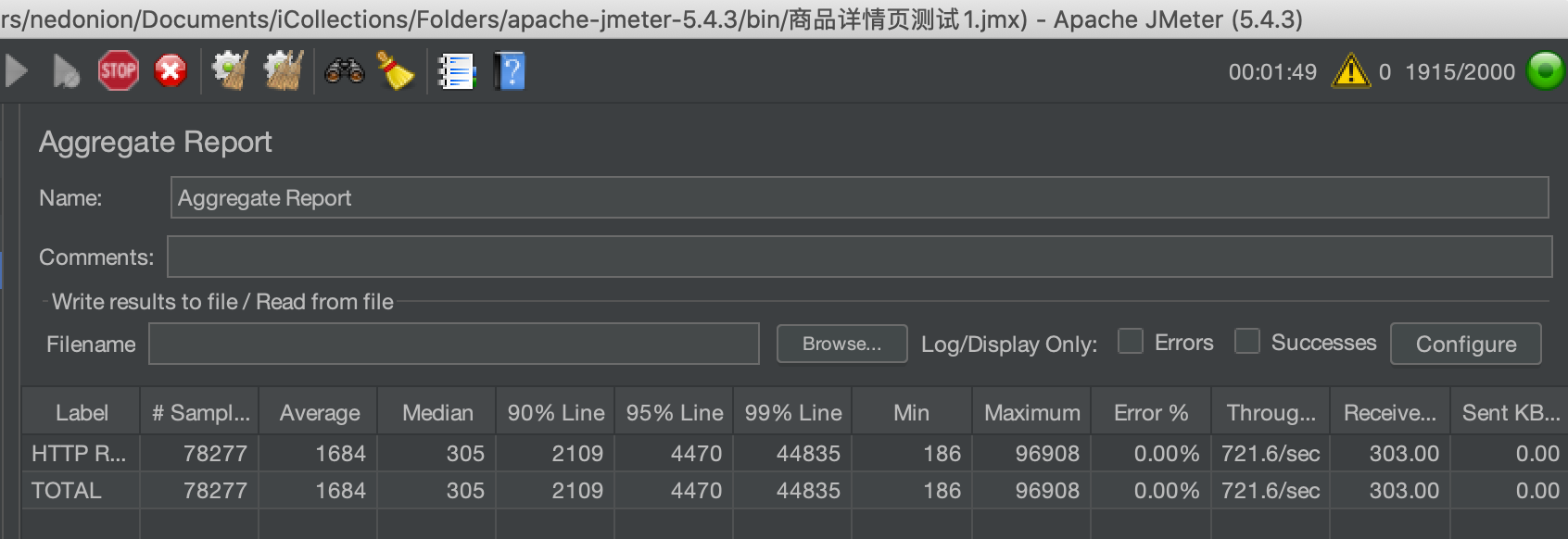
Task: Click the Name input field
Action: coord(859,198)
